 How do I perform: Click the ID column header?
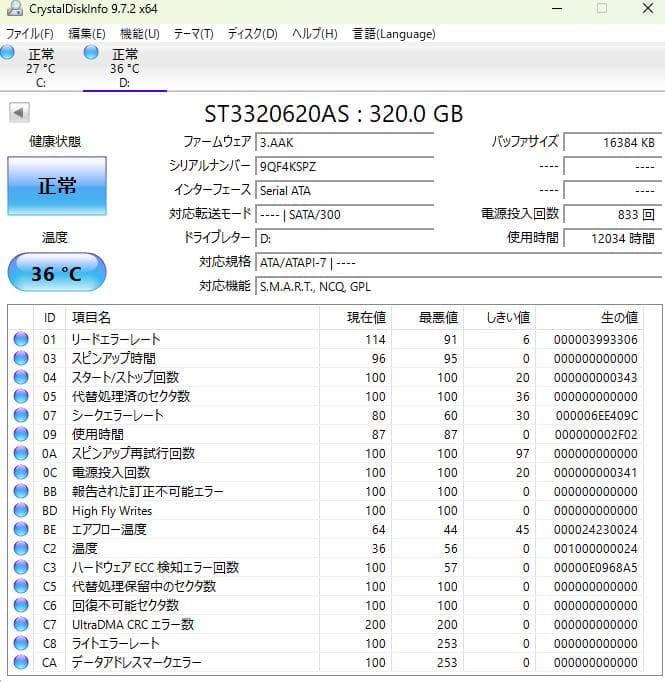pos(49,318)
